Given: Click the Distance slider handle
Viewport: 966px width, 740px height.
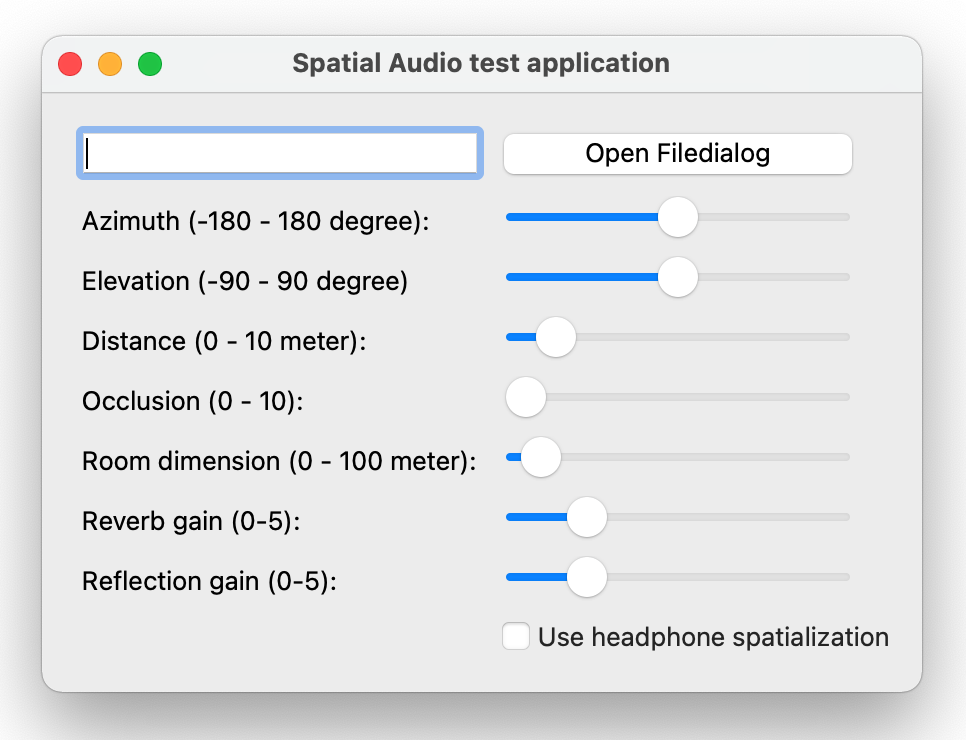Looking at the screenshot, I should tap(556, 337).
